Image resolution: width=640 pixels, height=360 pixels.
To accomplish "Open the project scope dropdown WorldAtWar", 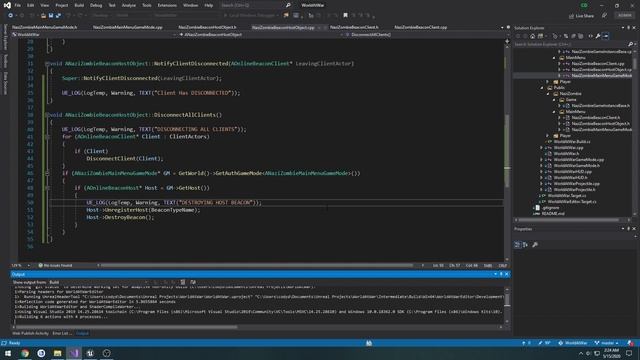I will [94, 35].
